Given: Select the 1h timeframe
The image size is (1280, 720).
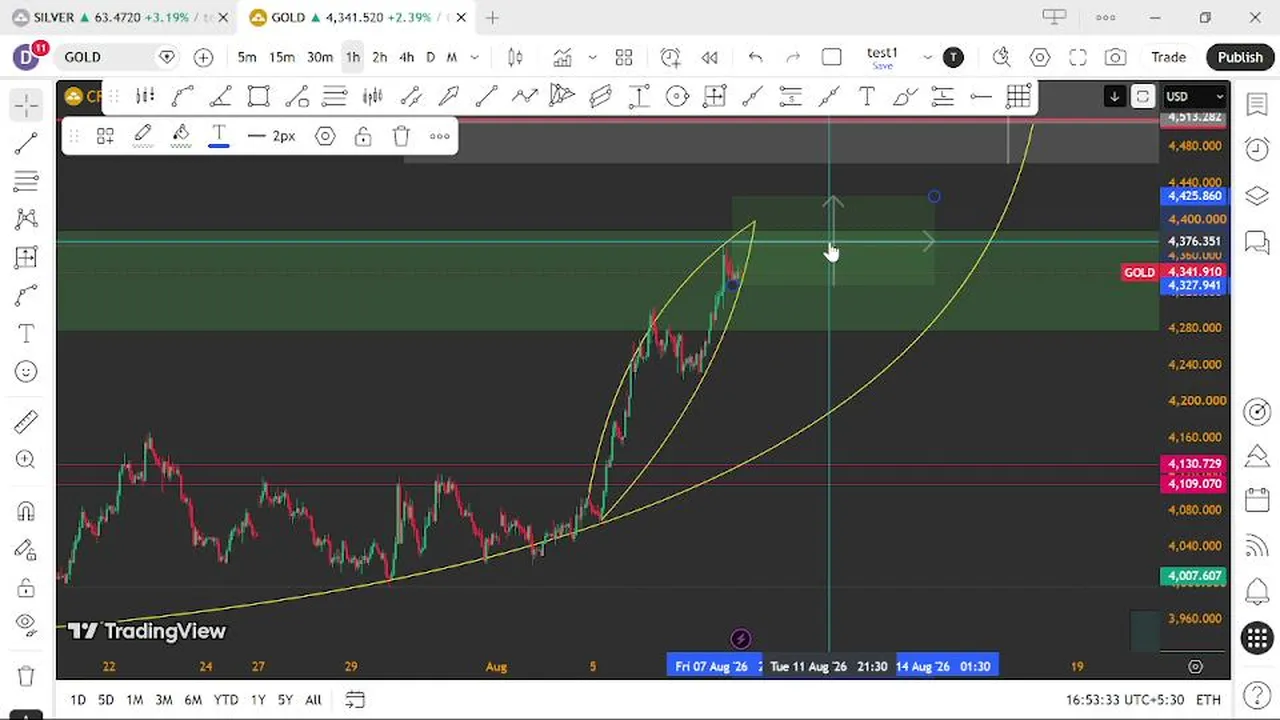Looking at the screenshot, I should click(353, 57).
